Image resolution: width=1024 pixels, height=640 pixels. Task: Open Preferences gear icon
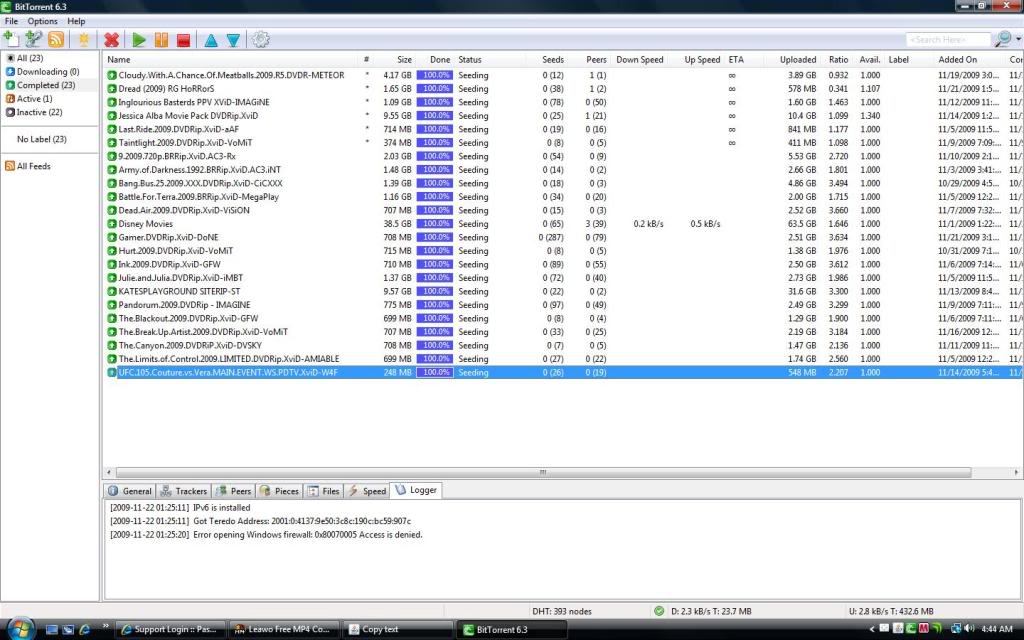[261, 40]
